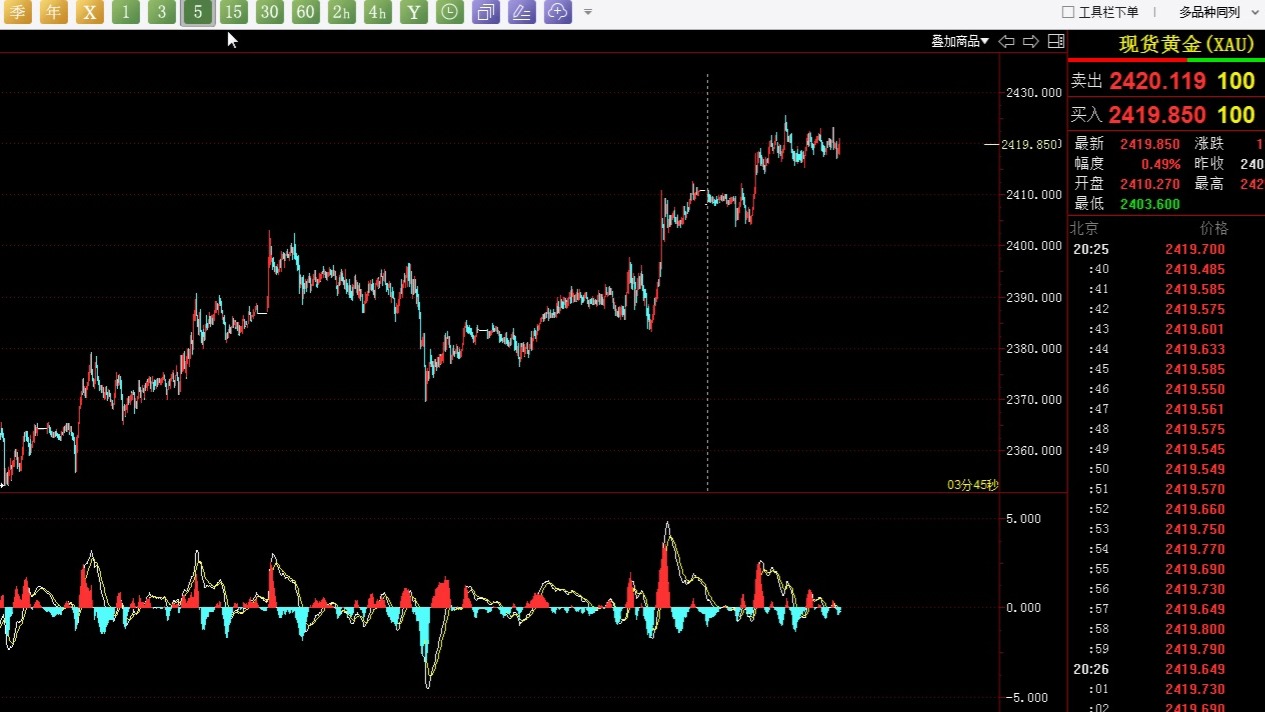
Task: Open the multi-window layout icon
Action: coord(486,12)
